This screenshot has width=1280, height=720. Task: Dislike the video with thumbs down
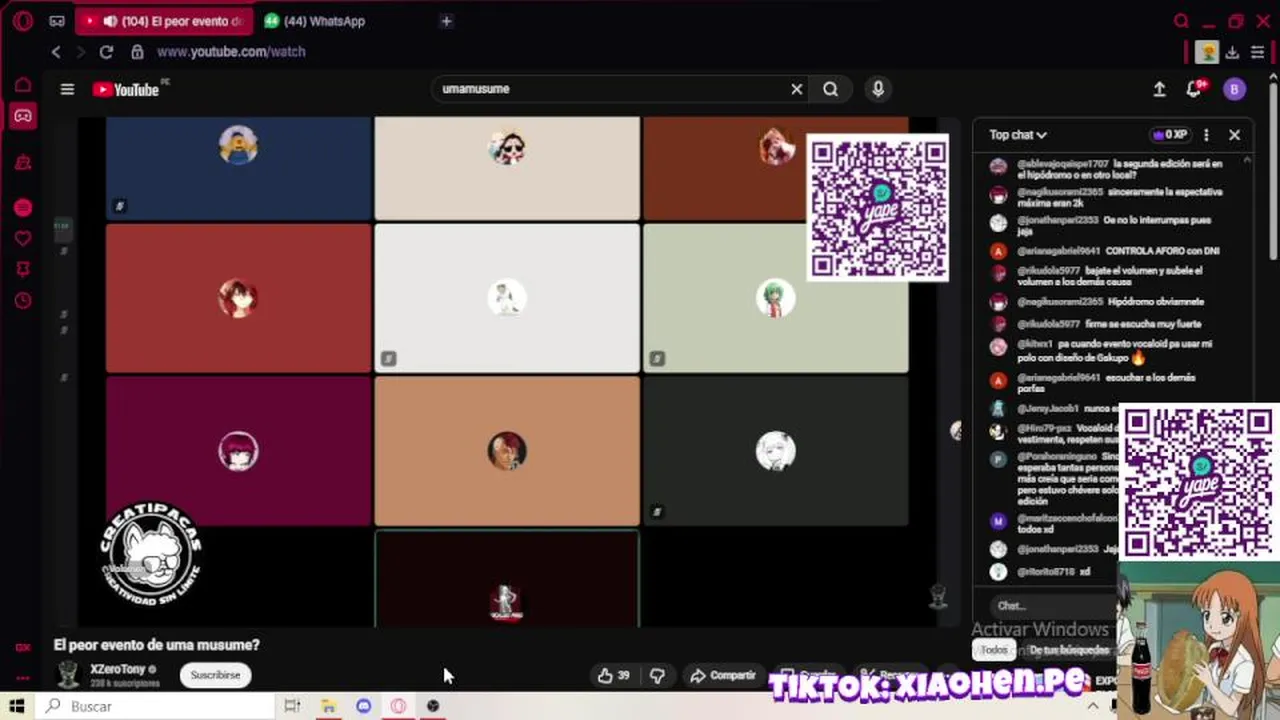(657, 676)
